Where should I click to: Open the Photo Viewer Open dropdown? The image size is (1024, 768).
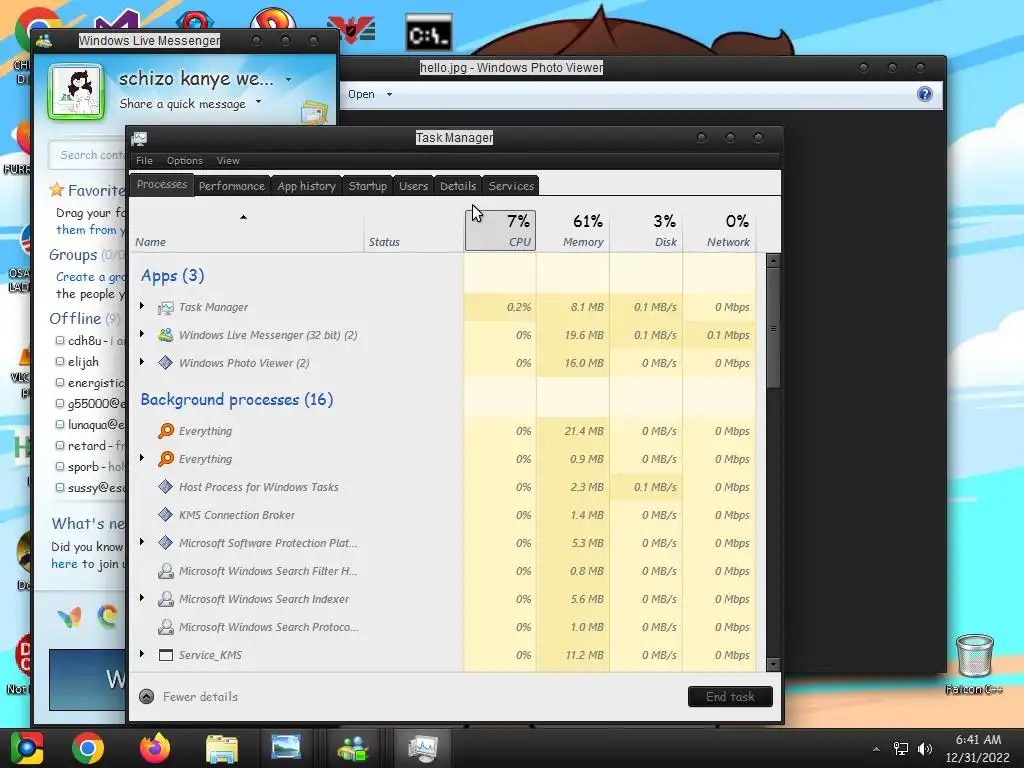[370, 94]
